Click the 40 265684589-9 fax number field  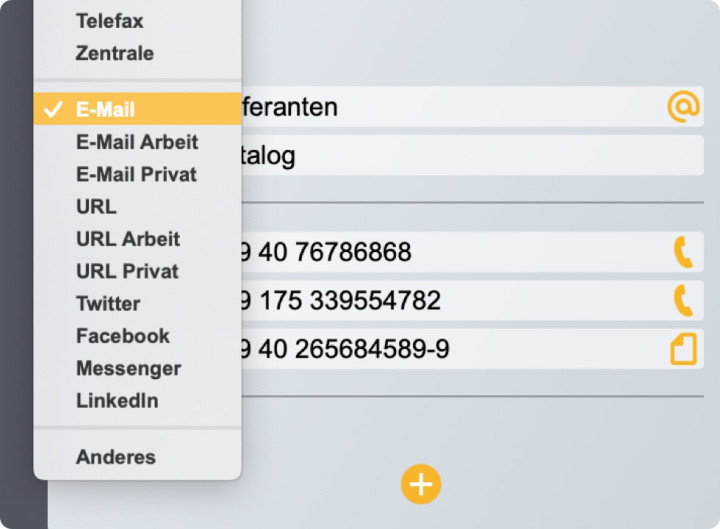tap(440, 349)
